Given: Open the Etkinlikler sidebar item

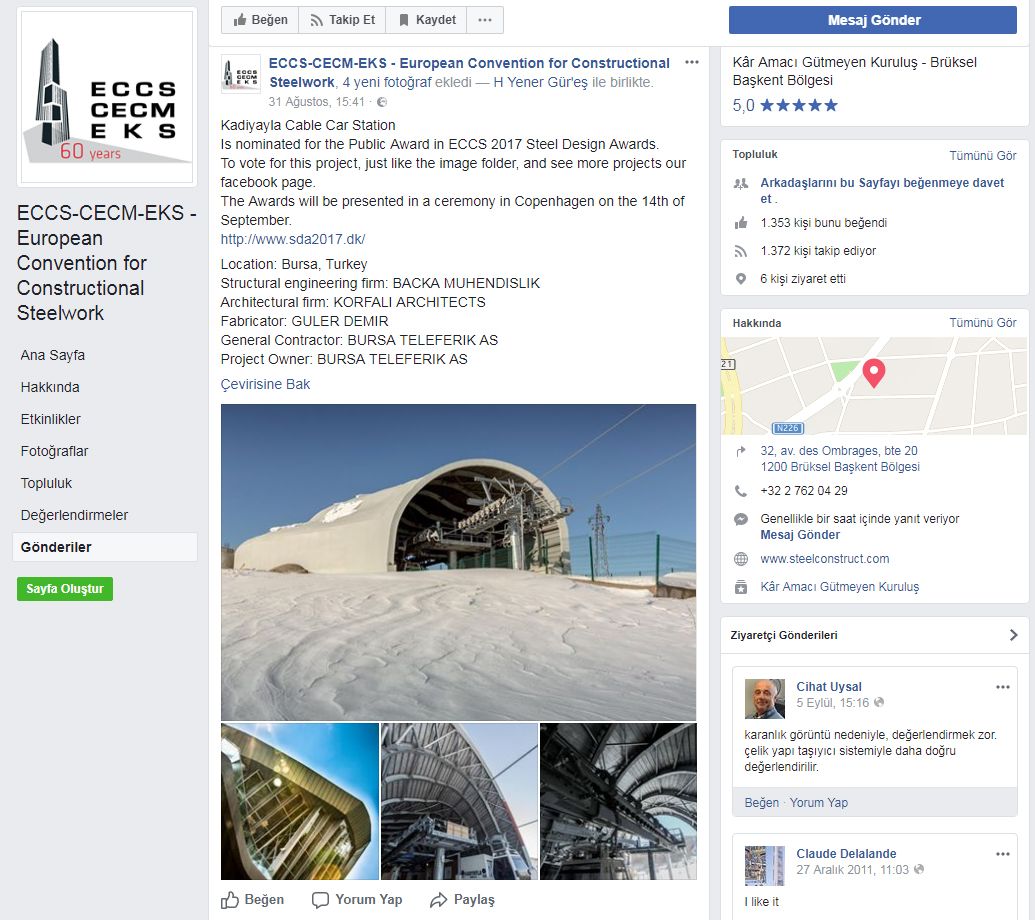Looking at the screenshot, I should tap(51, 419).
